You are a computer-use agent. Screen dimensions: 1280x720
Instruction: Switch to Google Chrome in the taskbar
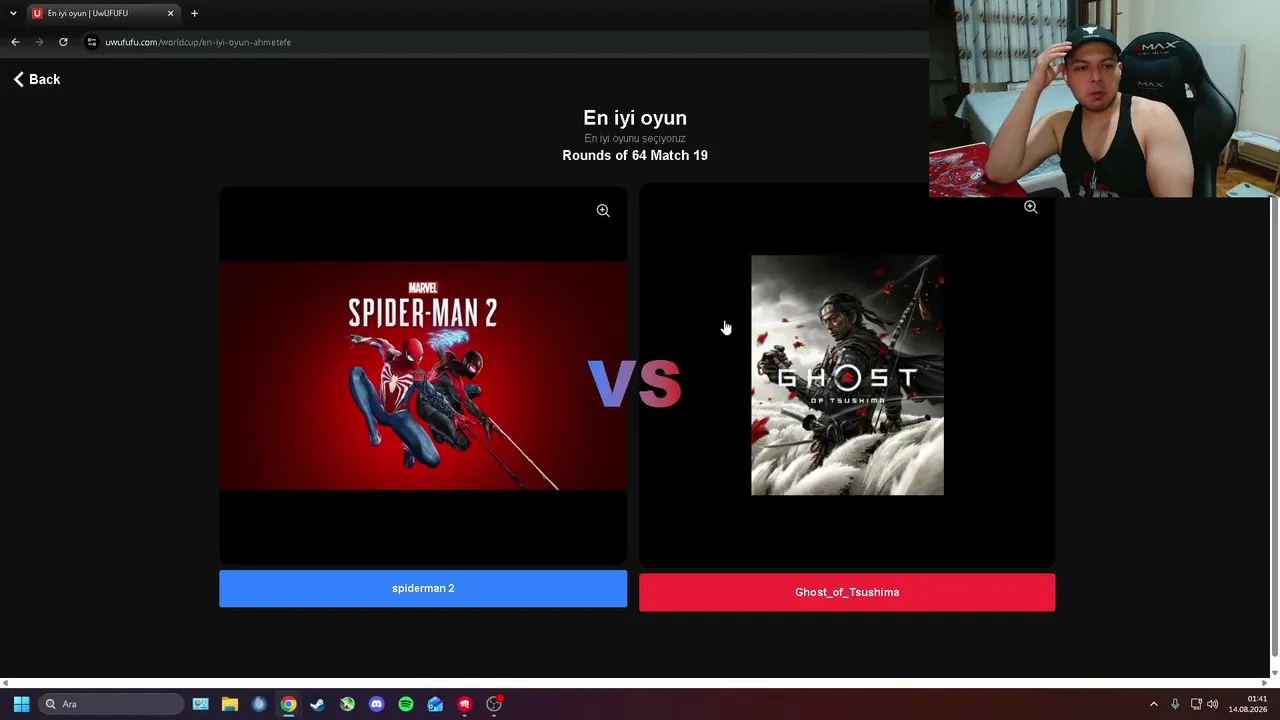pos(288,704)
